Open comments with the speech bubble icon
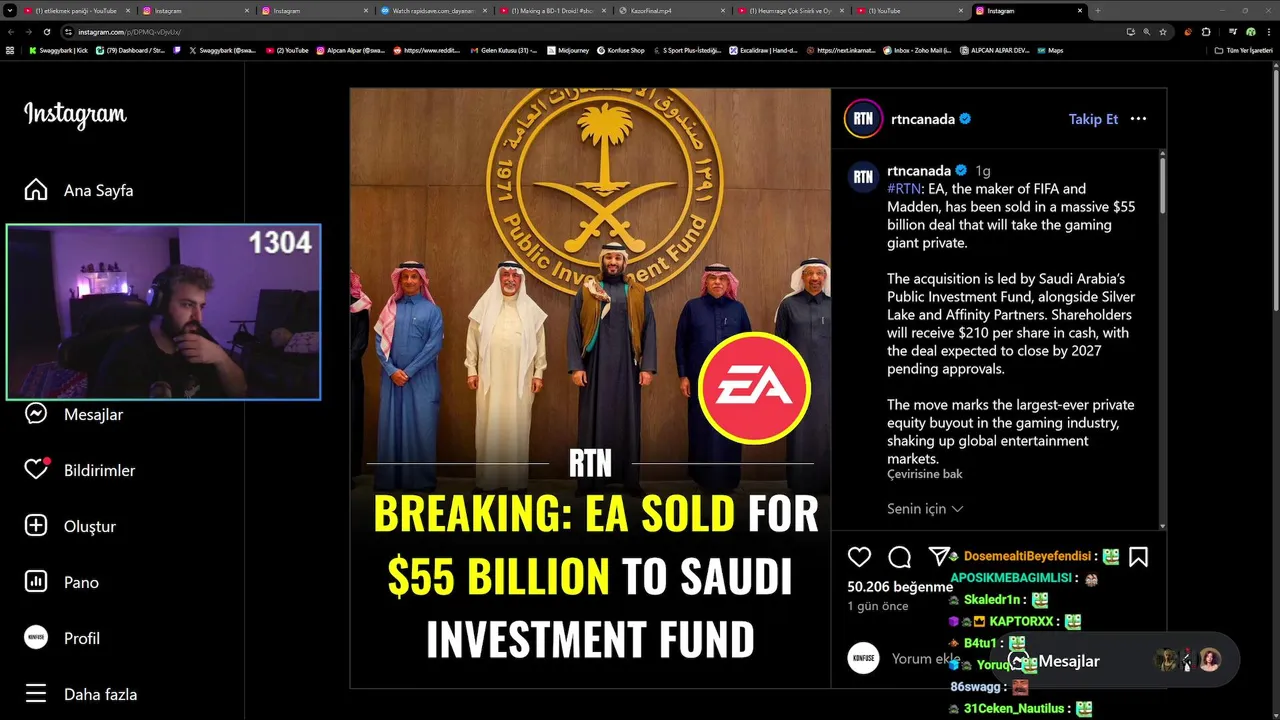Viewport: 1280px width, 720px height. [x=899, y=557]
